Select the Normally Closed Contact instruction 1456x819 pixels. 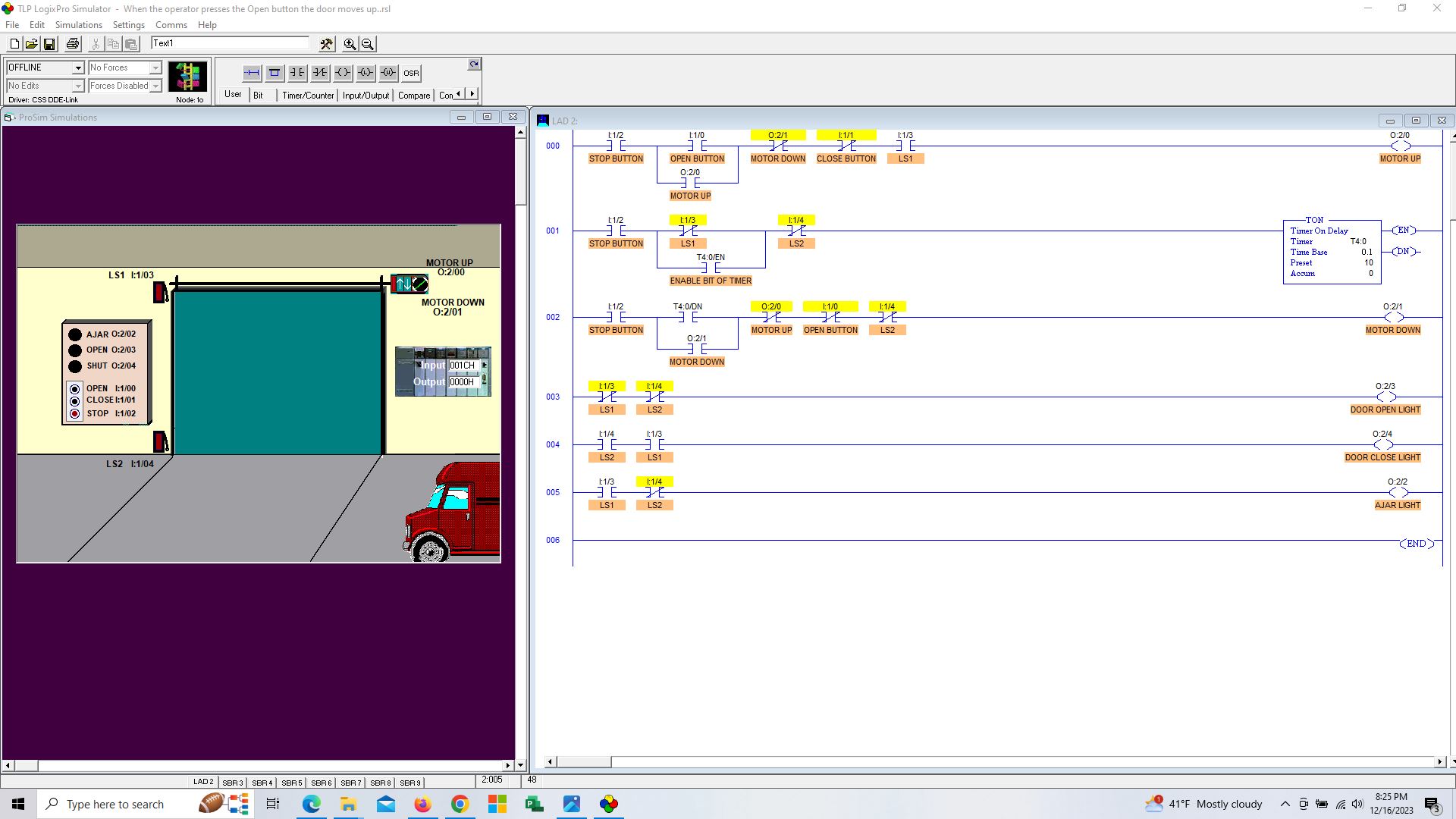pos(319,73)
